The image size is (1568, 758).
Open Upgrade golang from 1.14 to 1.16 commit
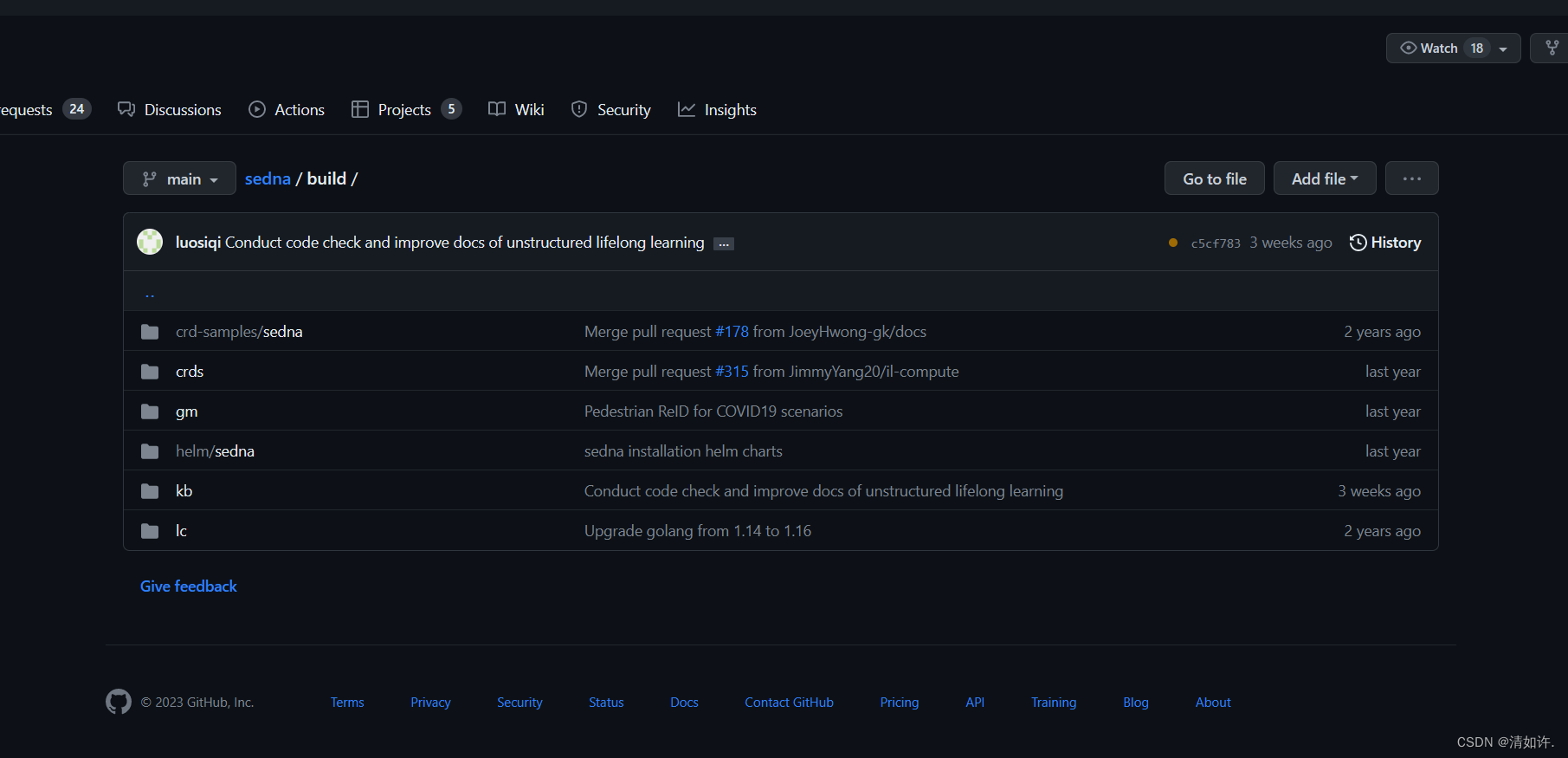[x=698, y=531]
